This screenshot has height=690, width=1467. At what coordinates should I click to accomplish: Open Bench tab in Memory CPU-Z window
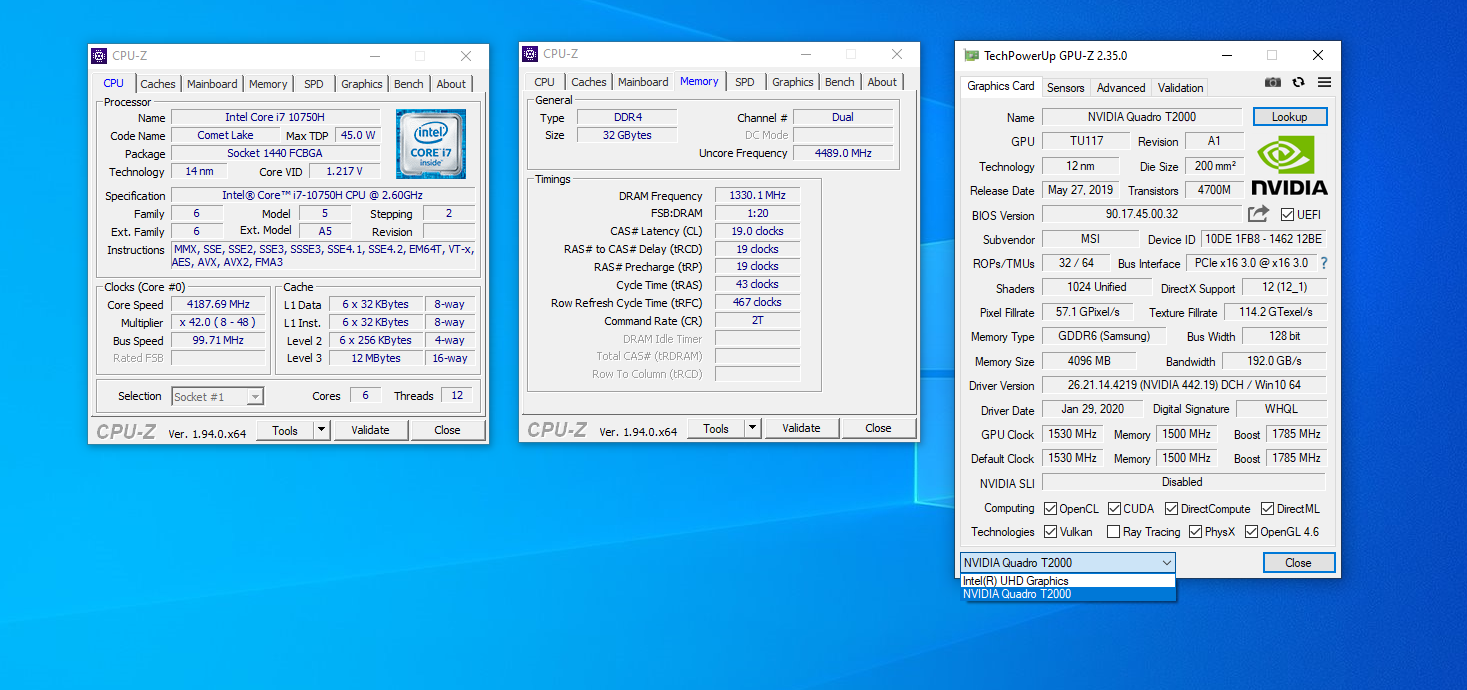point(840,82)
